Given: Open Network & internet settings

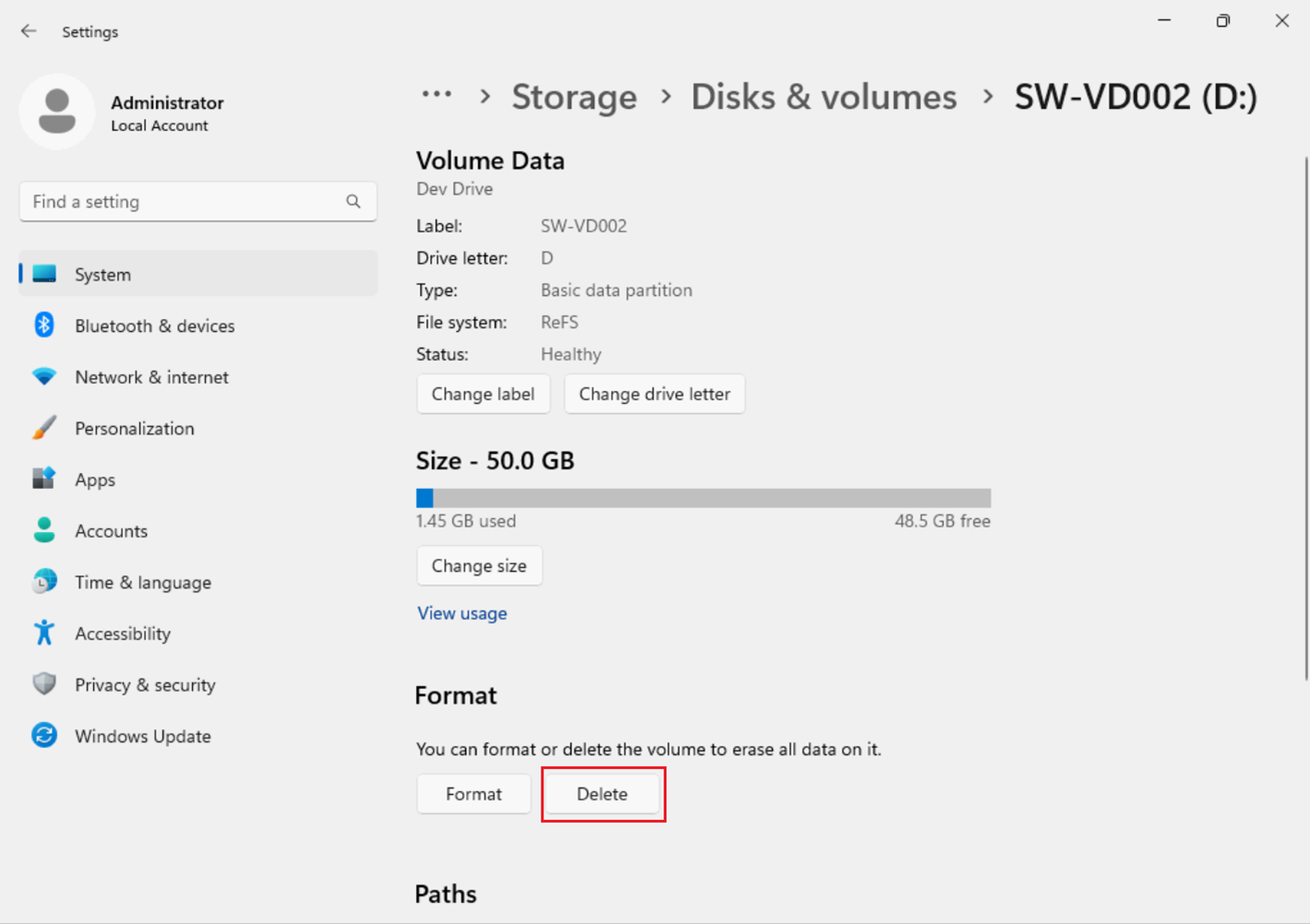Looking at the screenshot, I should (x=151, y=377).
